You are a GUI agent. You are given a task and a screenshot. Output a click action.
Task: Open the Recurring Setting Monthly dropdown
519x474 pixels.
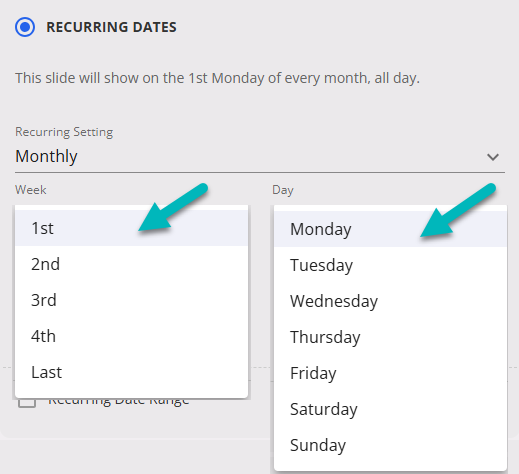[260, 157]
